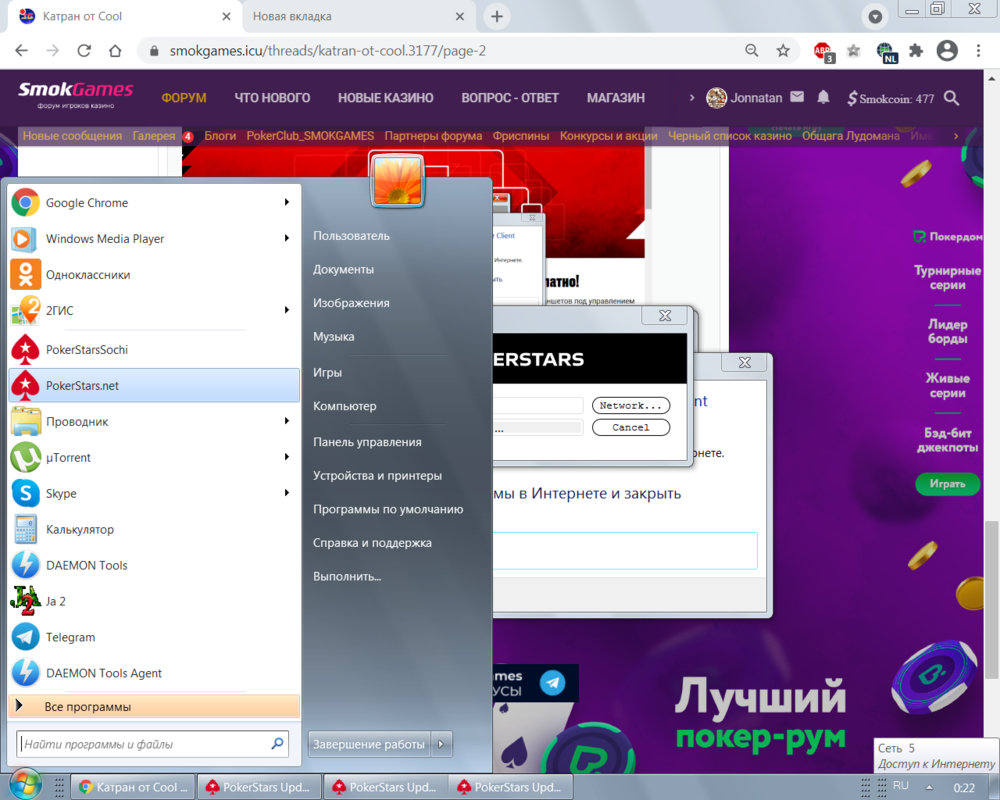Bookmark this page with the star icon
This screenshot has width=1000, height=800.
(783, 50)
